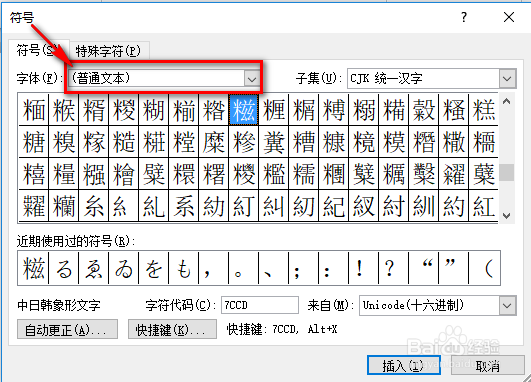Select the 糸 character in symbol grid

pos(94,205)
